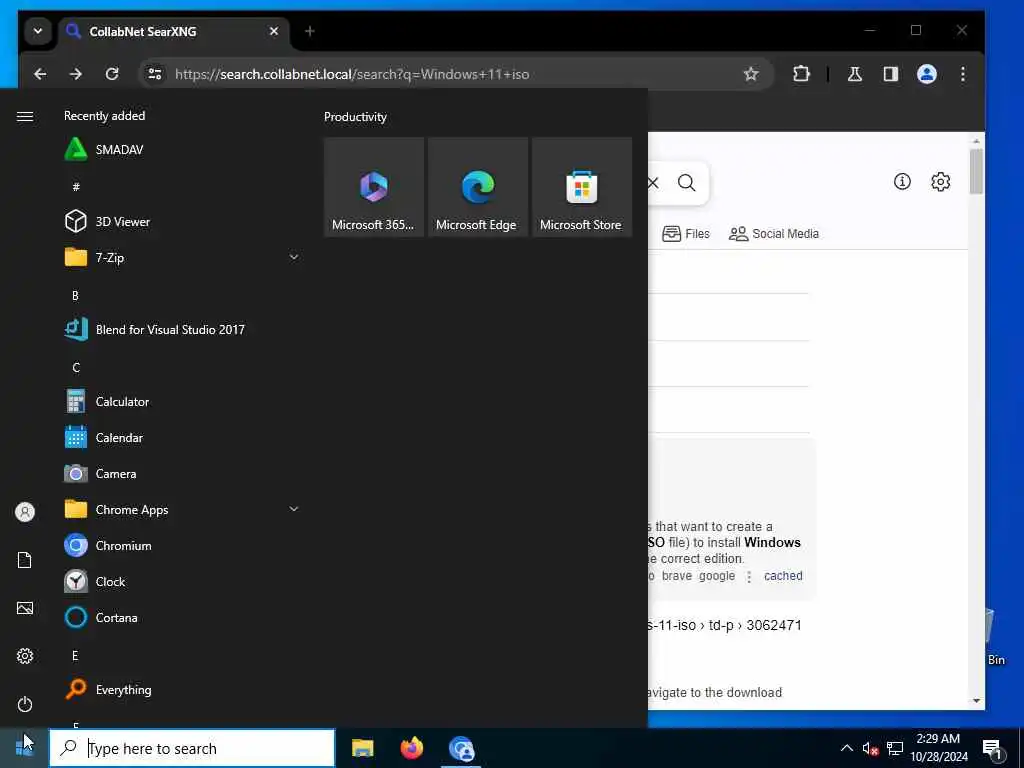Bookmark this page with the star
The image size is (1024, 768).
click(751, 74)
